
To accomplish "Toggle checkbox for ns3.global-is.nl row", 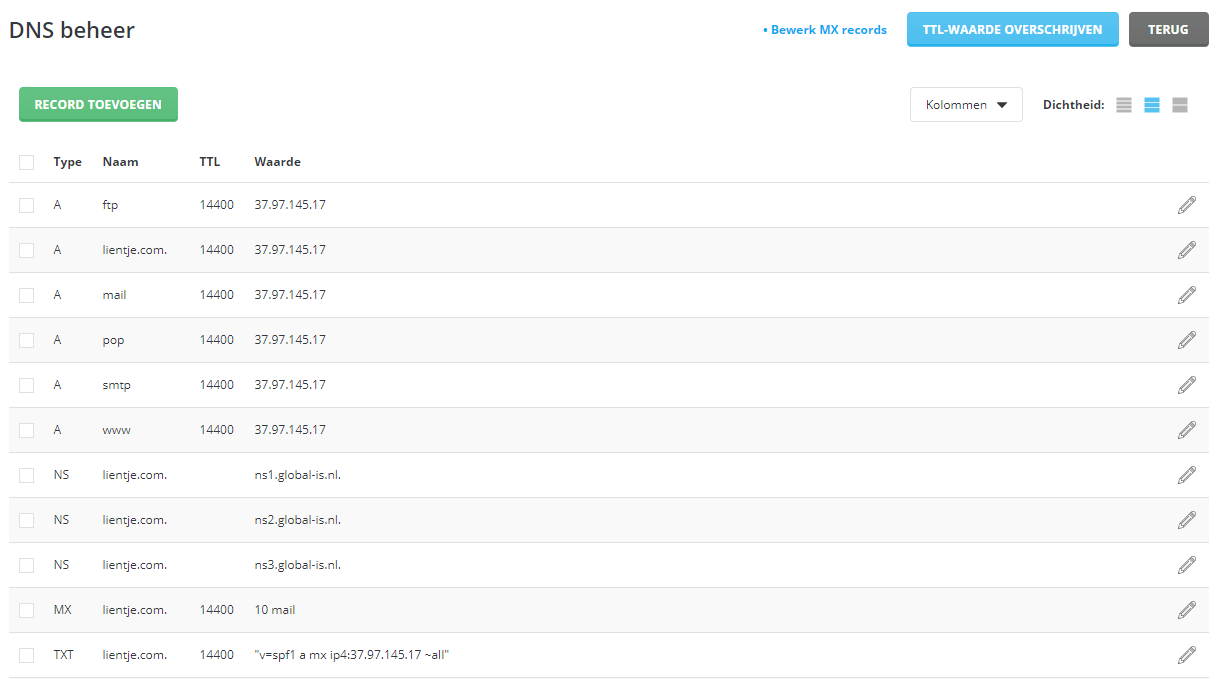I will tap(27, 565).
